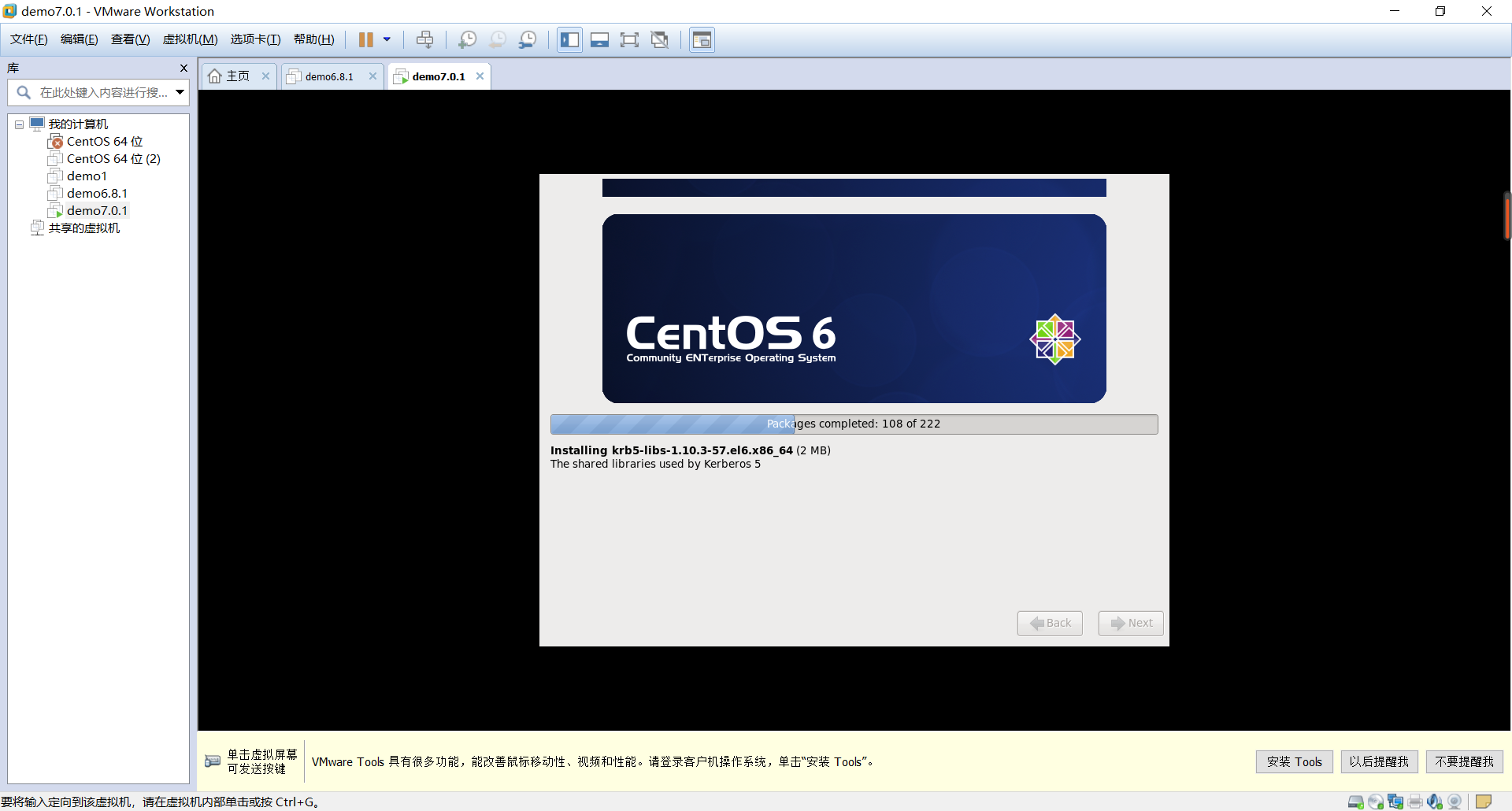Click the CD/DVD drive status icon
This screenshot has width=1512, height=811.
(1376, 802)
